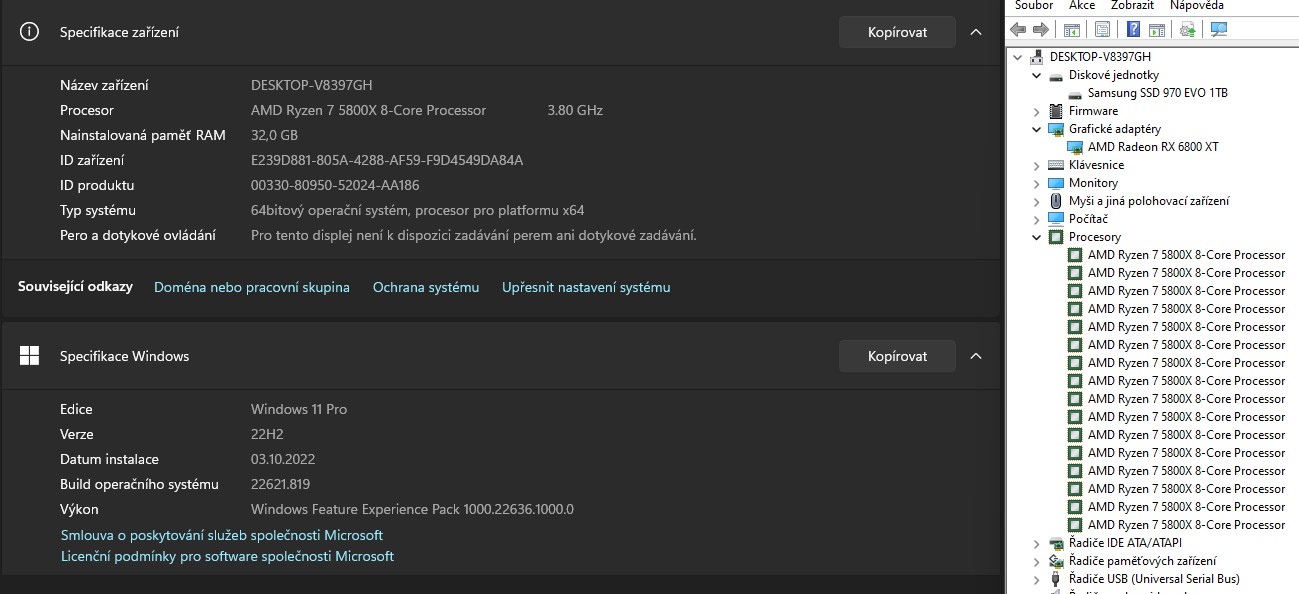Expand the Řadiče USB tree node
The height and width of the screenshot is (594, 1299).
(1037, 579)
